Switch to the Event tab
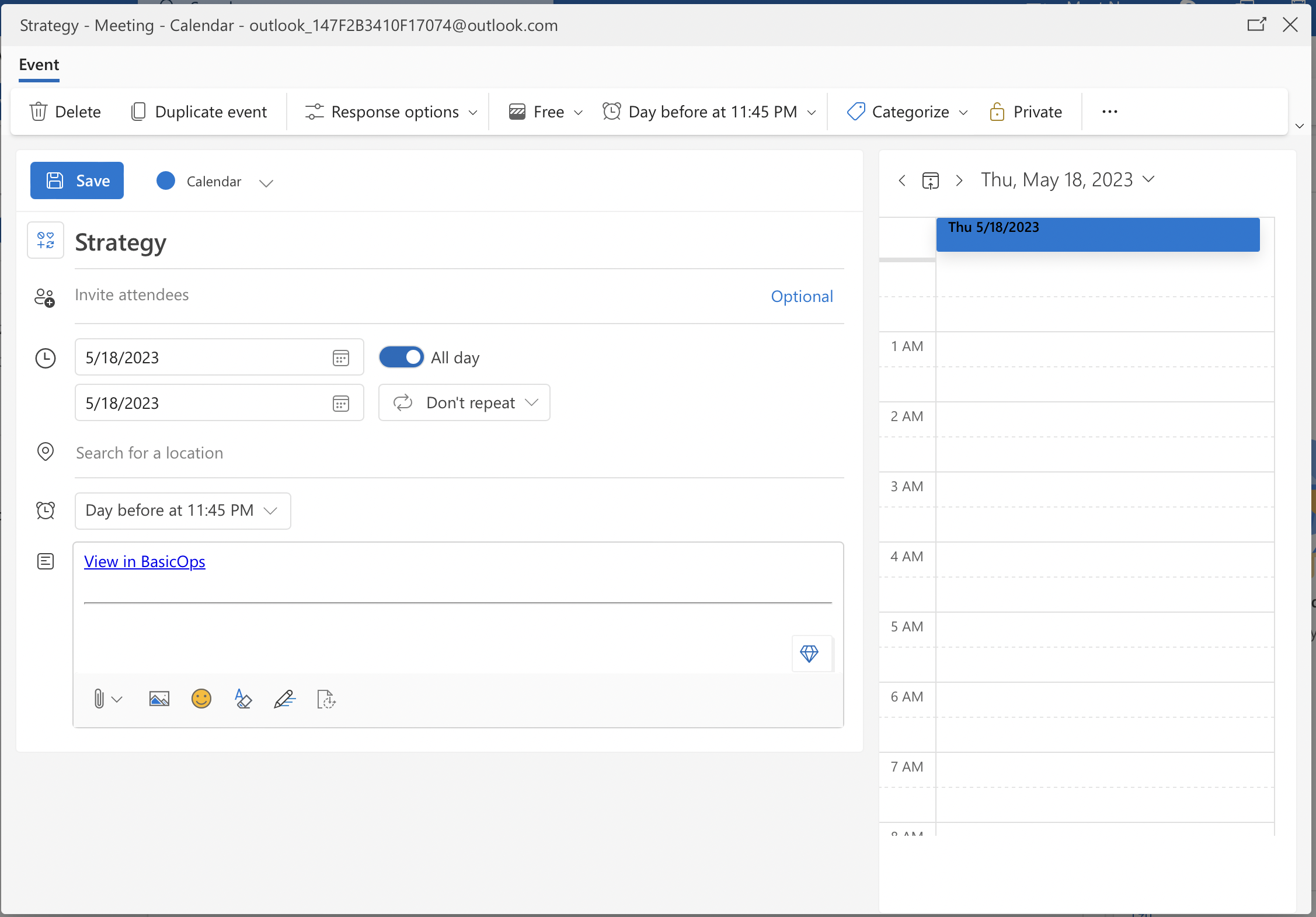1316x917 pixels. tap(39, 65)
